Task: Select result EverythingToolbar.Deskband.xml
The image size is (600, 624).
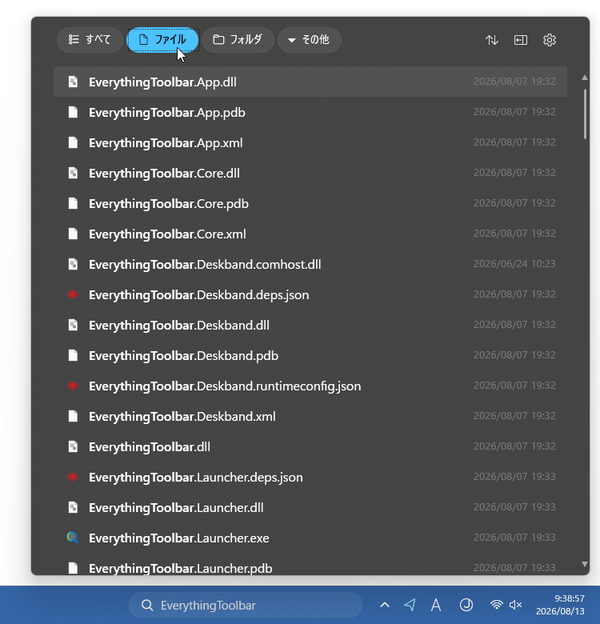Action: 310,416
